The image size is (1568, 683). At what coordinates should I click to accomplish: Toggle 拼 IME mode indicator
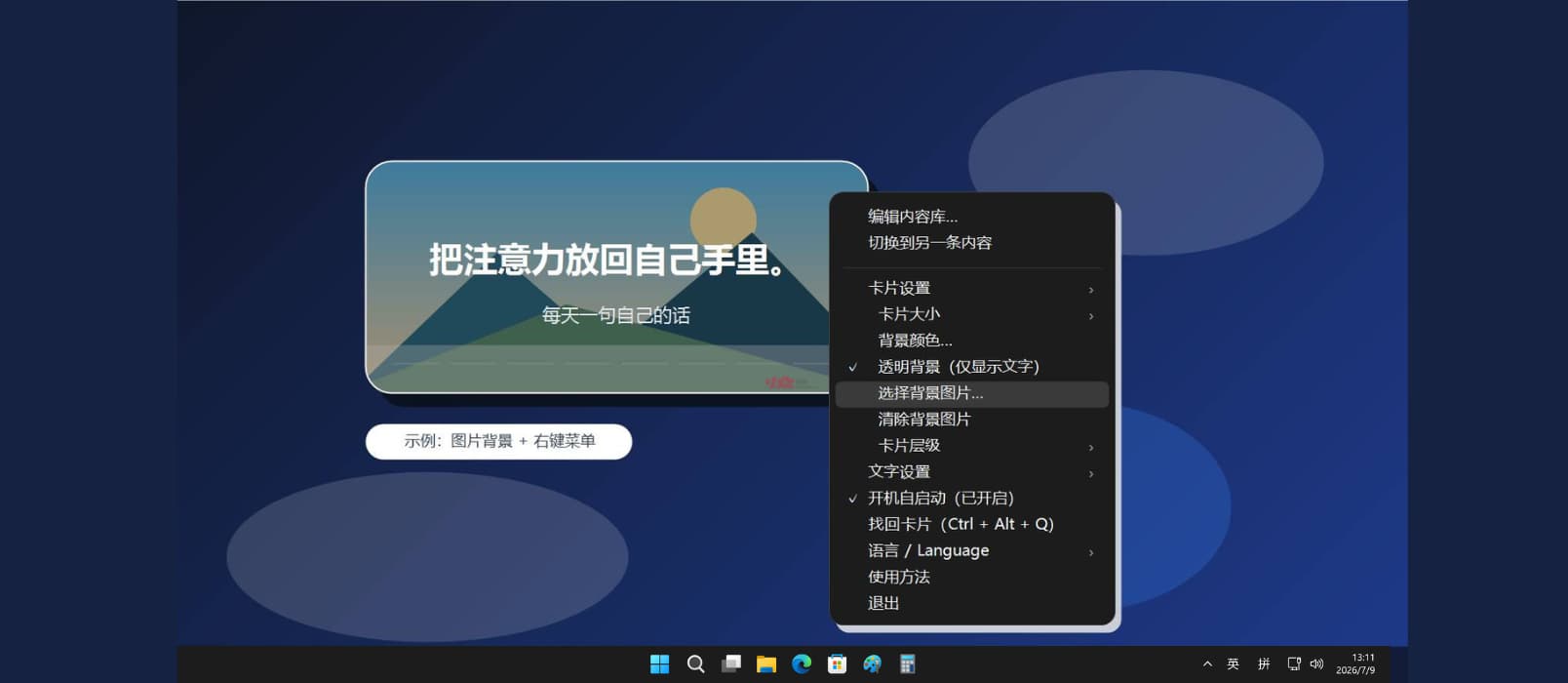click(x=1264, y=664)
